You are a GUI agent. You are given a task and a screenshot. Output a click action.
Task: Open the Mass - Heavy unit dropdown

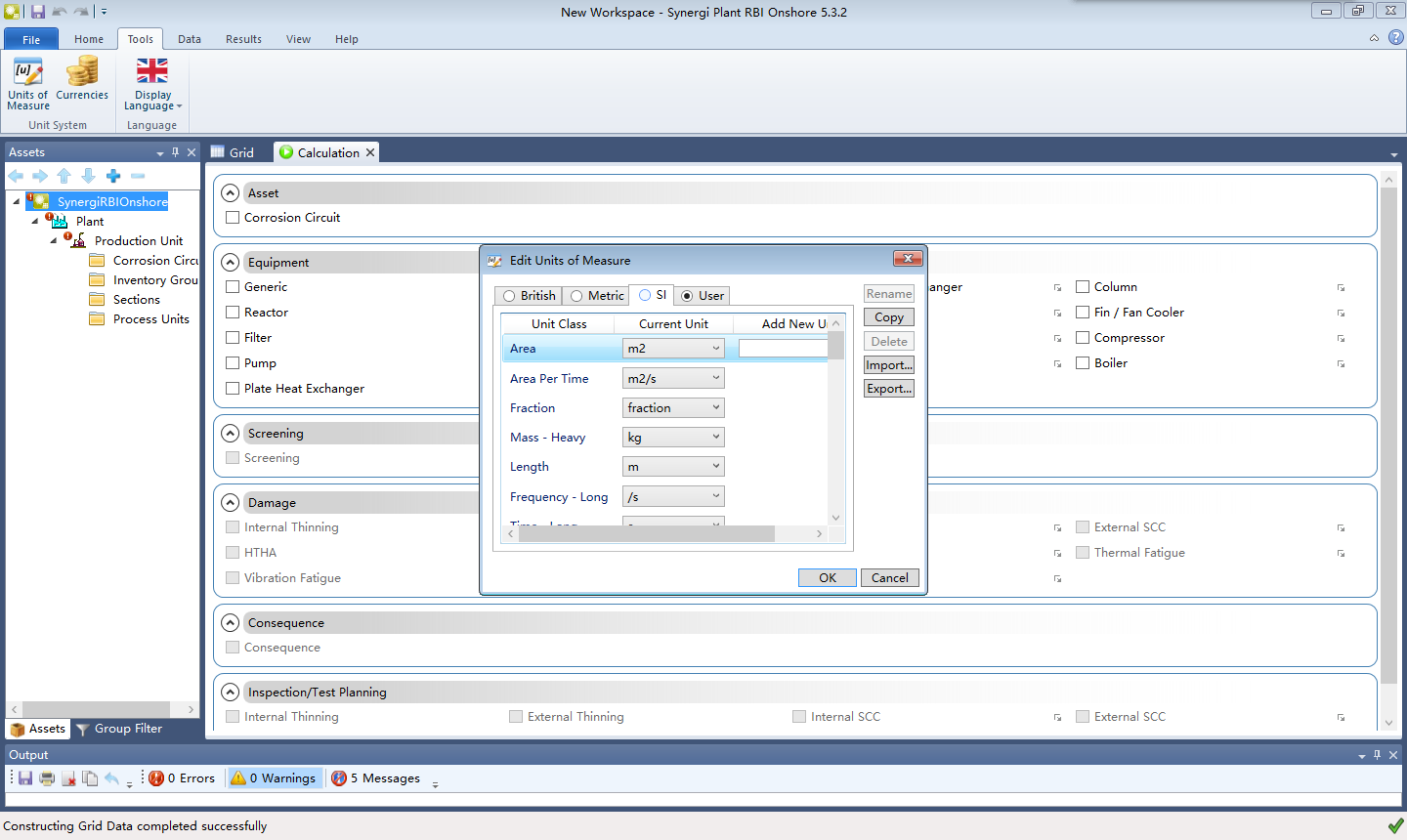pyautogui.click(x=673, y=438)
